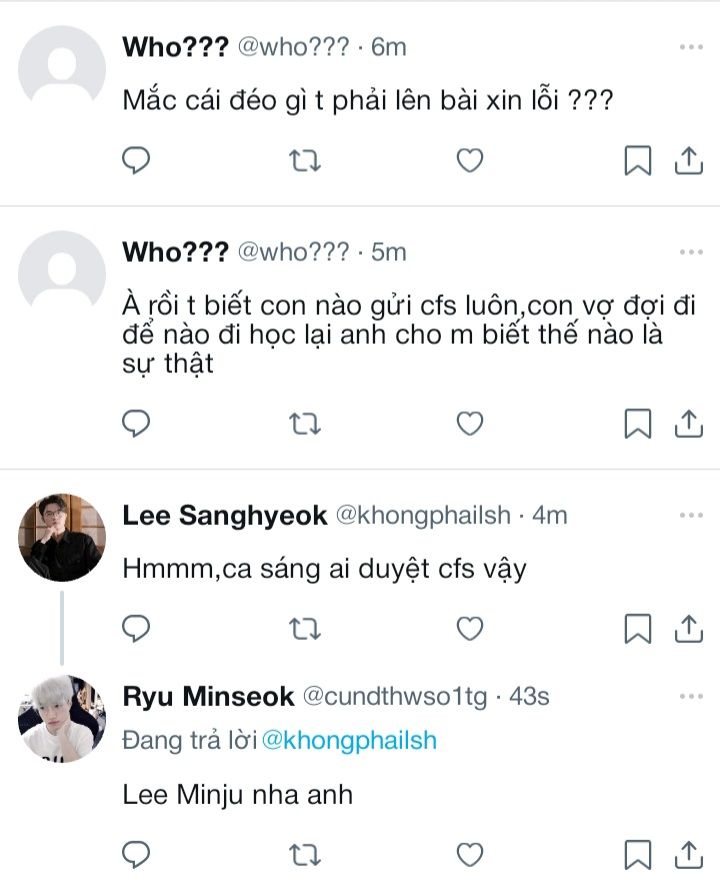
Task: Open the @khongphailsh mention link in reply
Action: click(349, 741)
